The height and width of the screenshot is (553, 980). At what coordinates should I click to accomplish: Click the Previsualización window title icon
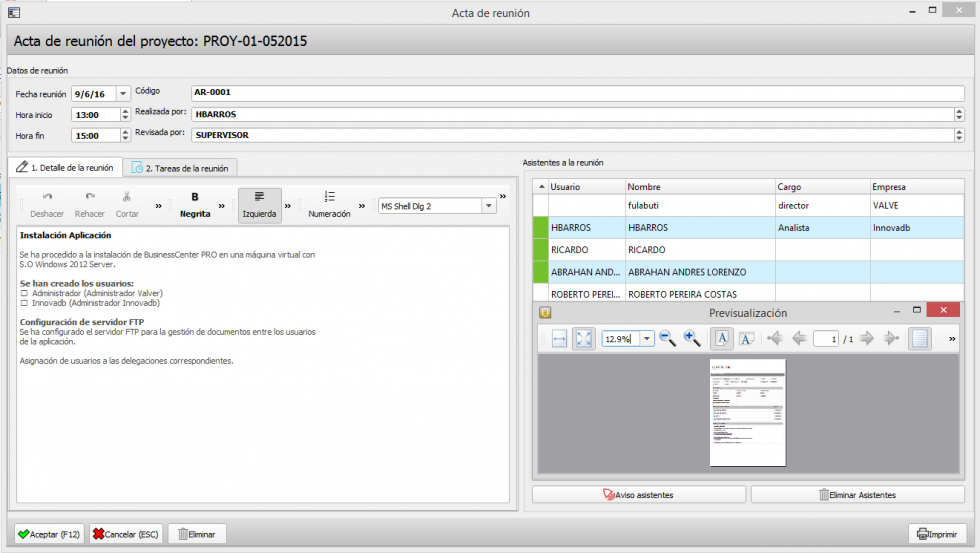tap(545, 312)
